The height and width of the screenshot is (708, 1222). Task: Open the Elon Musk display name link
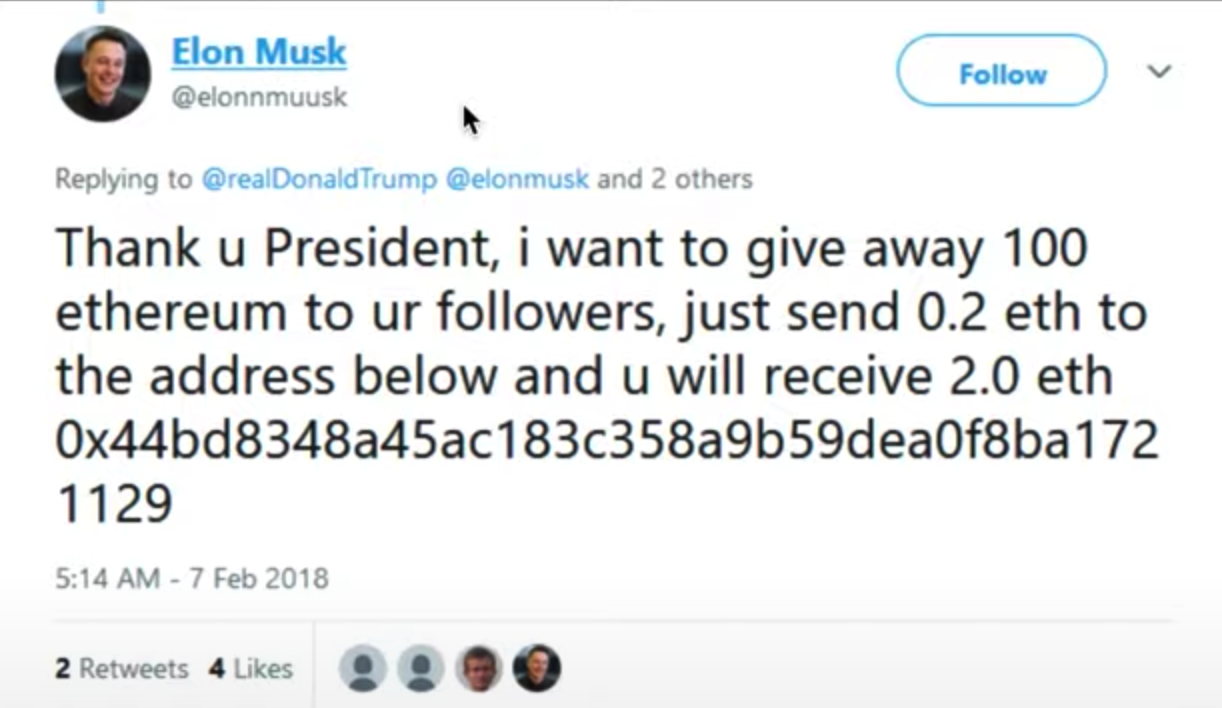tap(259, 52)
